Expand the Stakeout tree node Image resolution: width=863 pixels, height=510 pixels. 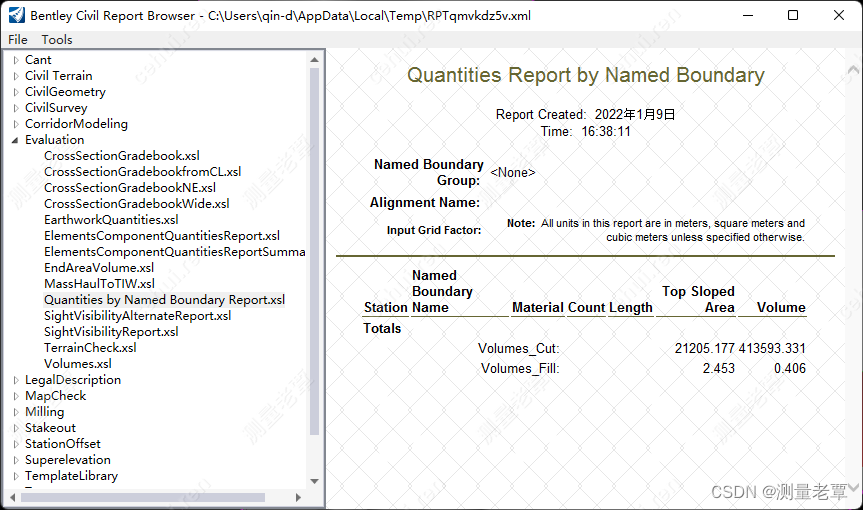(x=16, y=427)
